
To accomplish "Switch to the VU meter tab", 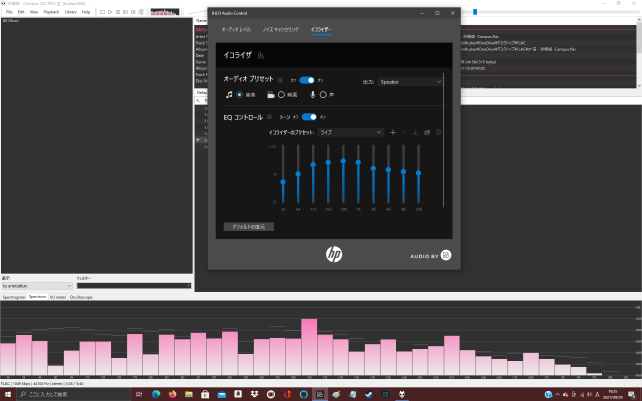I will click(58, 297).
